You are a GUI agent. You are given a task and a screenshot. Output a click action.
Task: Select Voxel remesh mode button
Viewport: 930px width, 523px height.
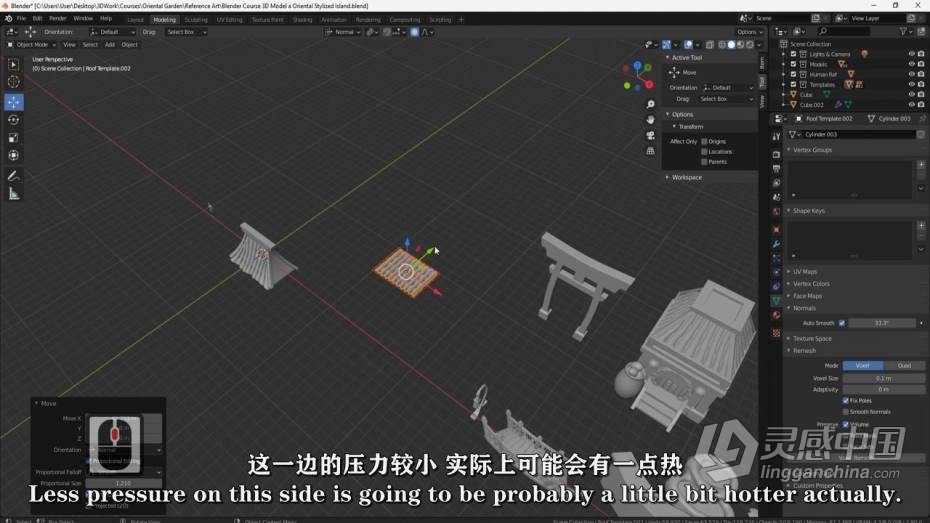pos(863,366)
